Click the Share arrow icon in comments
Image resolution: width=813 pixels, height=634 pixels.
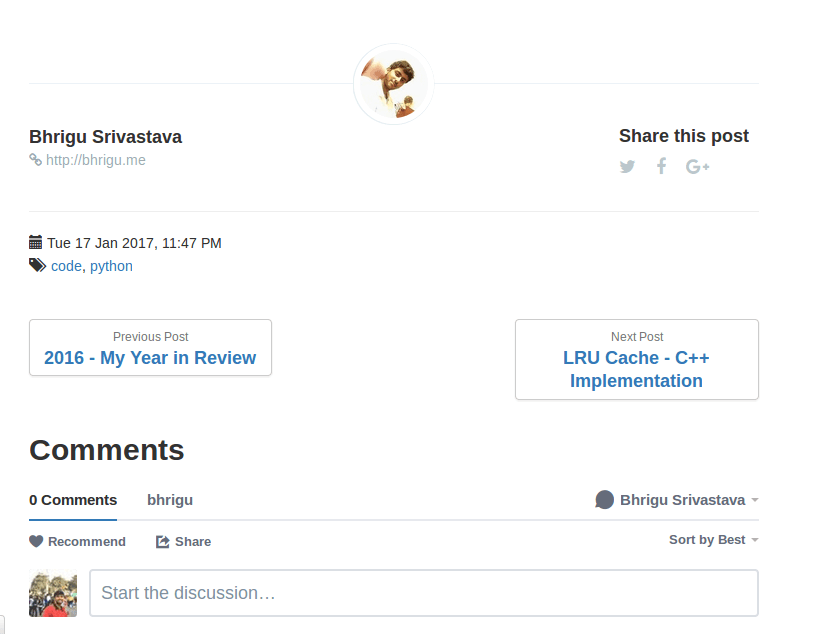163,541
